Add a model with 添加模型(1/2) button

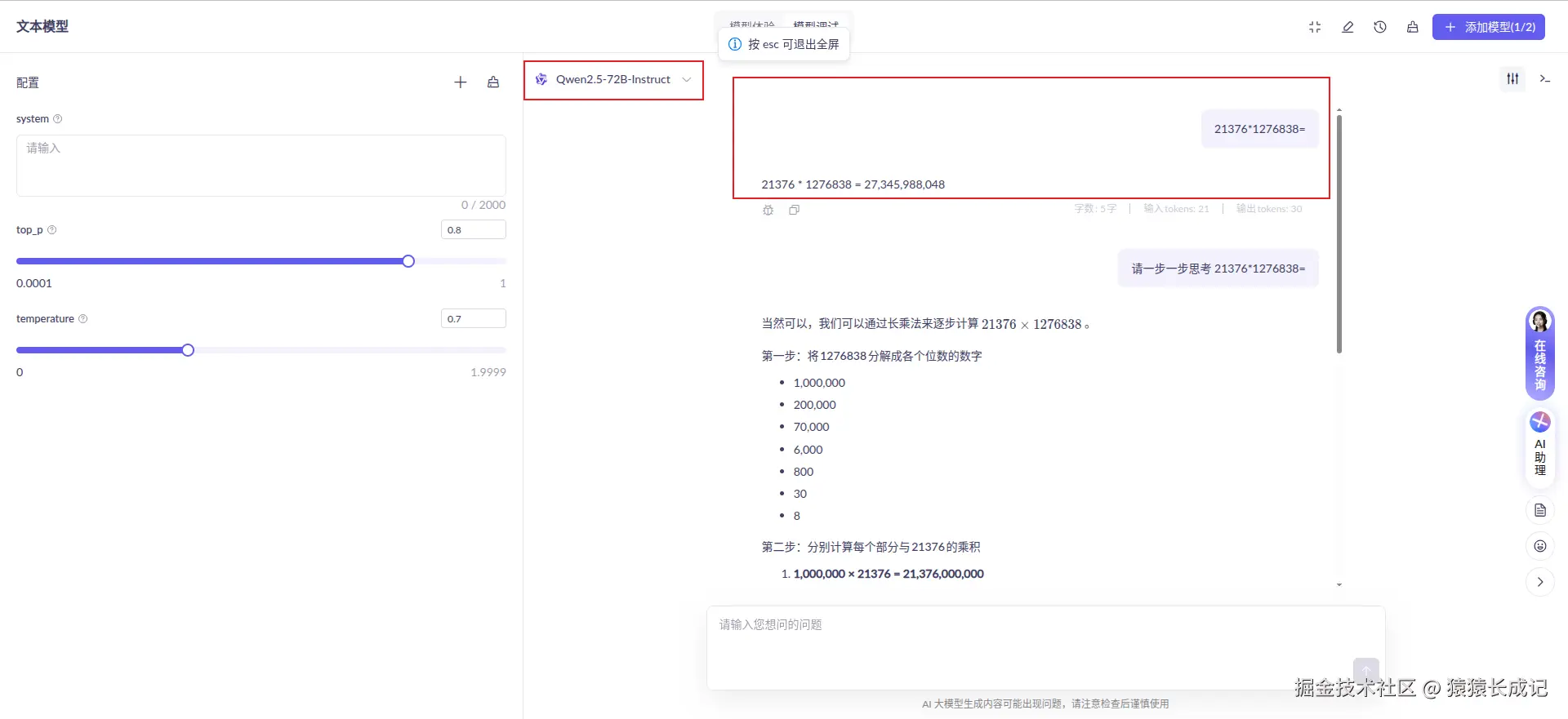point(1489,27)
